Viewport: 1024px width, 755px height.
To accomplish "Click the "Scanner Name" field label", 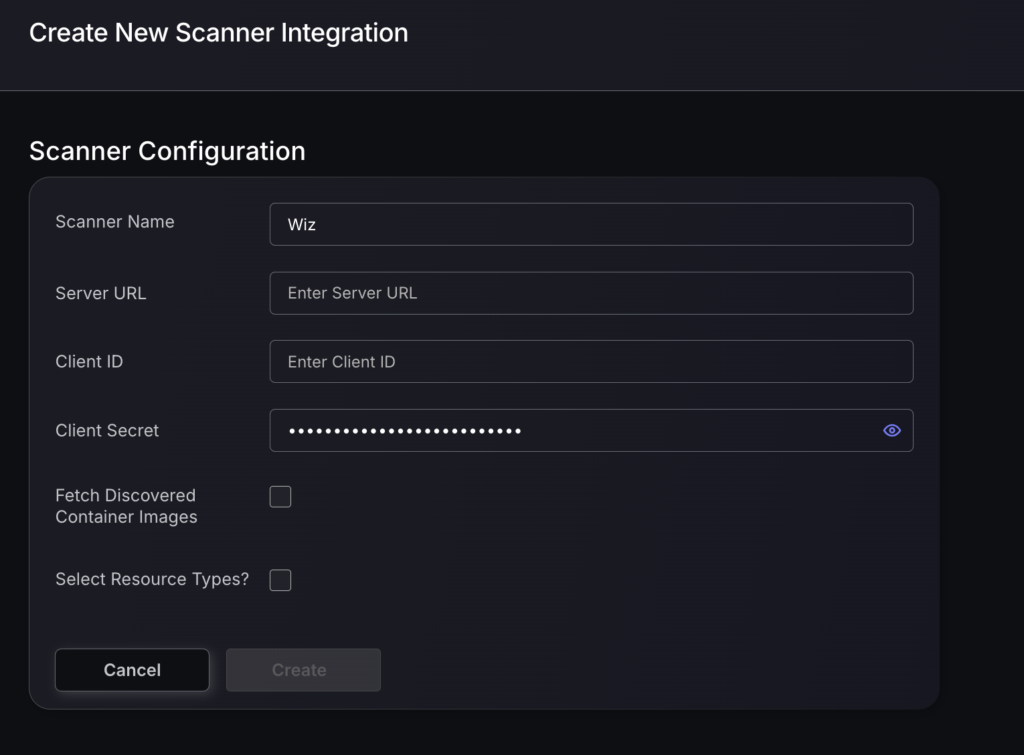I will click(115, 222).
